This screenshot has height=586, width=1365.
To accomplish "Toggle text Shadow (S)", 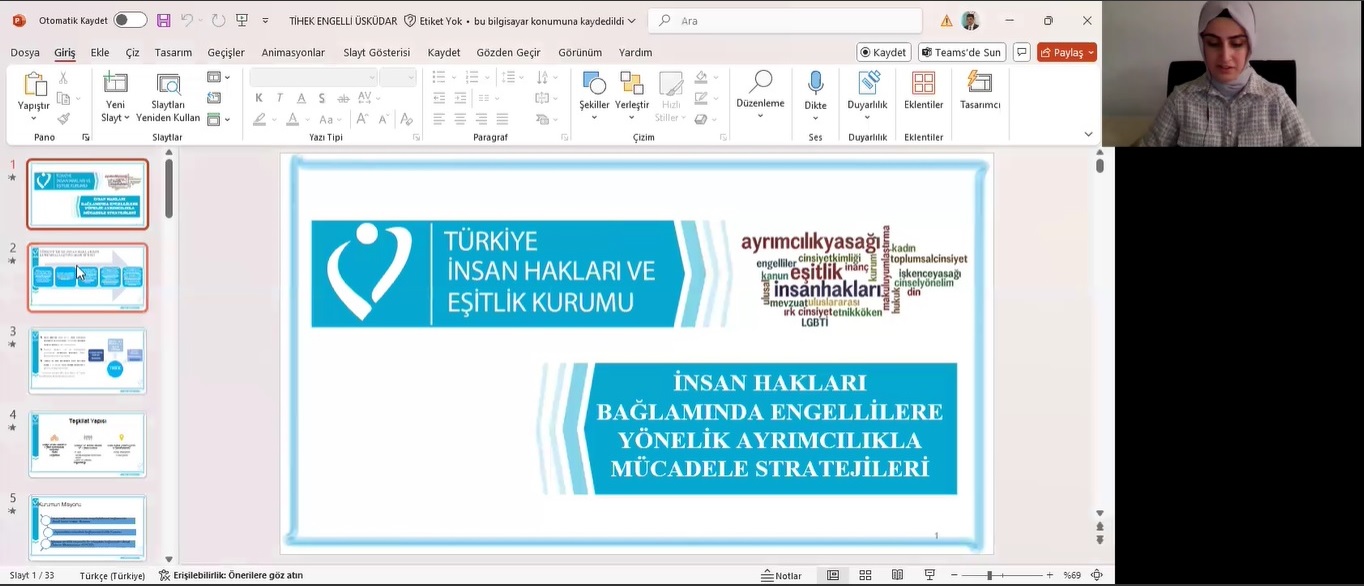I will [321, 98].
